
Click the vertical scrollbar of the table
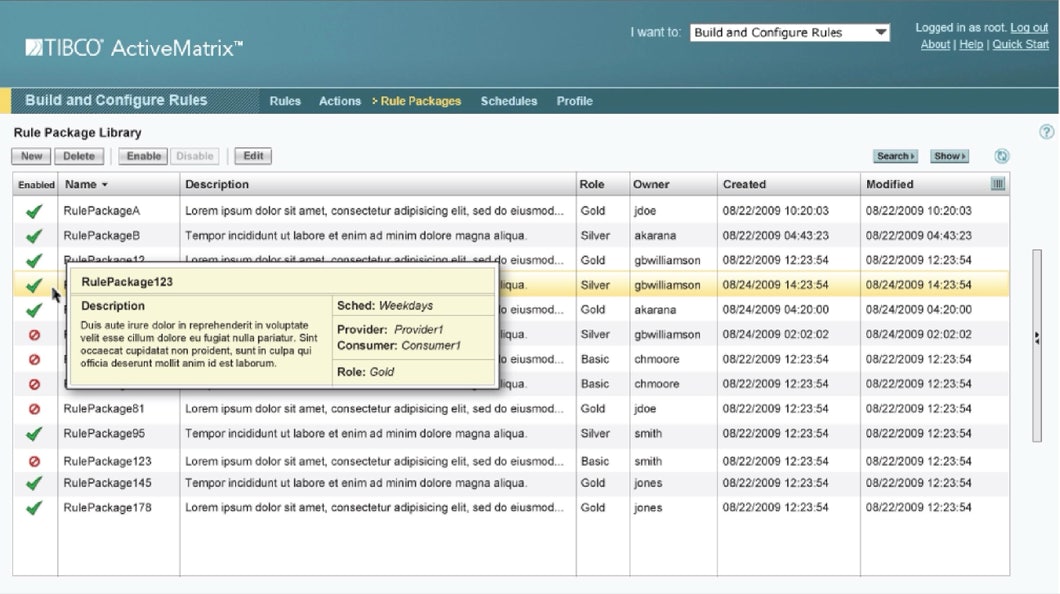[1037, 290]
